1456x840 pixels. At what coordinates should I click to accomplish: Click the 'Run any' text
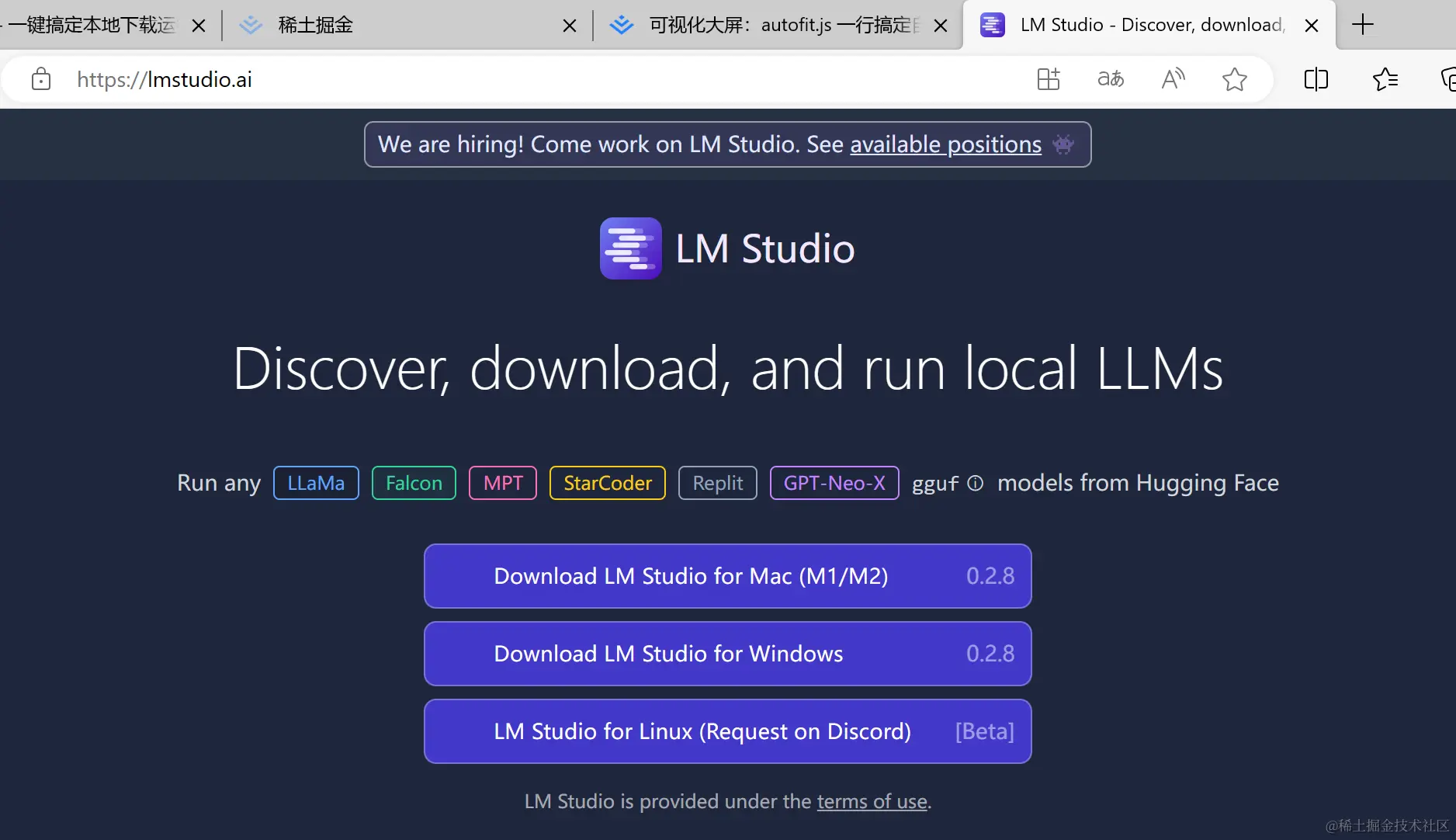coord(219,484)
